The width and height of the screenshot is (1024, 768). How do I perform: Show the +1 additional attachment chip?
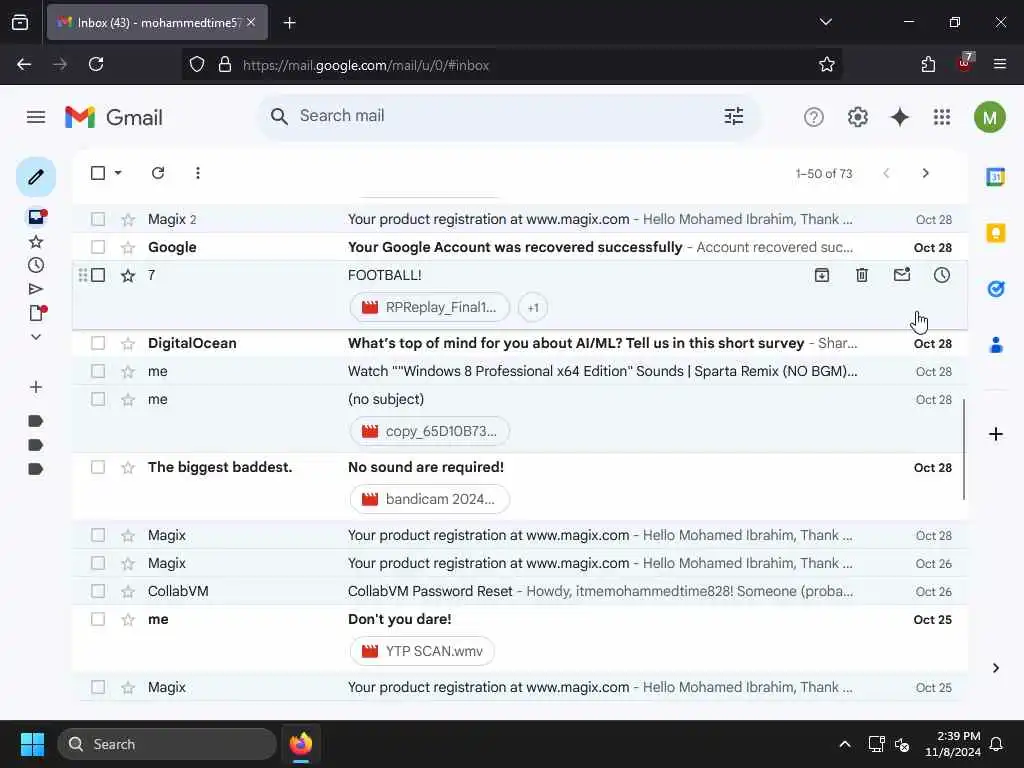pyautogui.click(x=533, y=308)
